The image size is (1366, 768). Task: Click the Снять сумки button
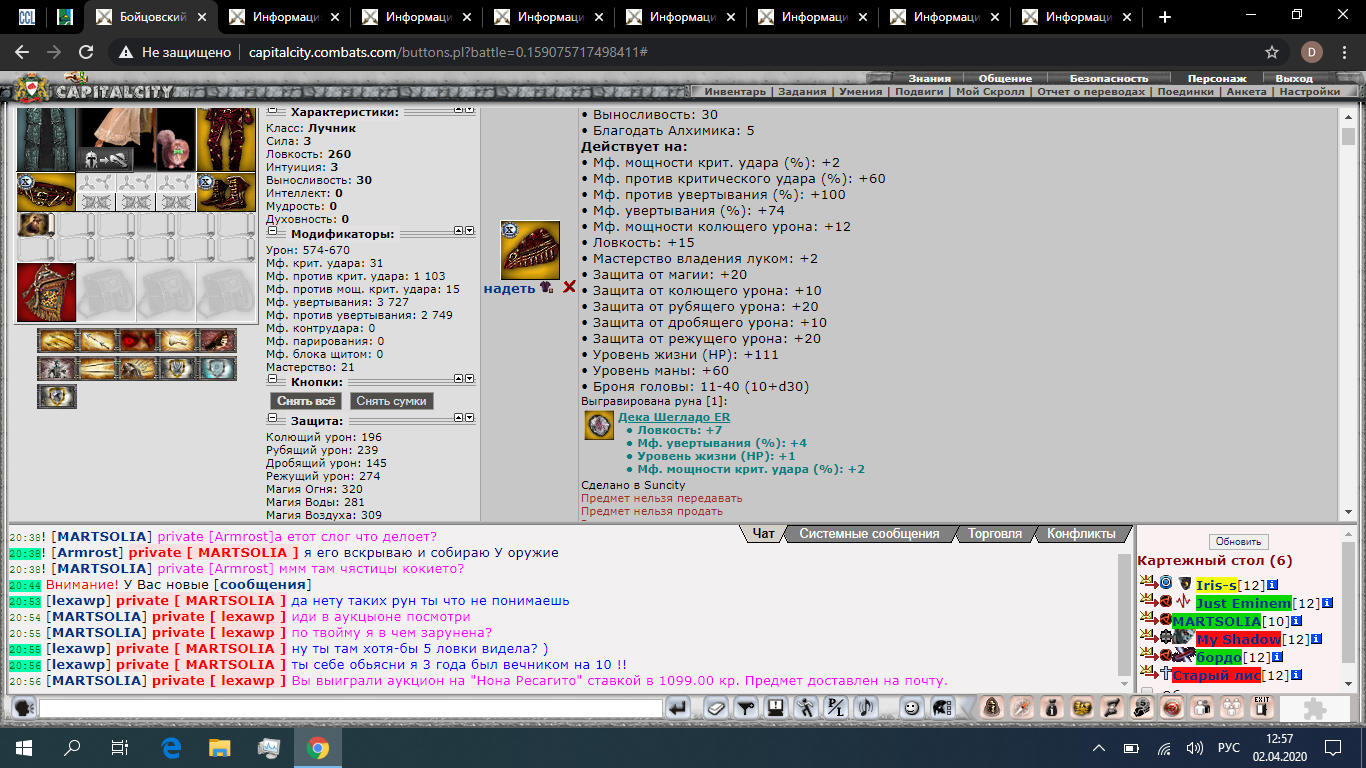pyautogui.click(x=391, y=401)
